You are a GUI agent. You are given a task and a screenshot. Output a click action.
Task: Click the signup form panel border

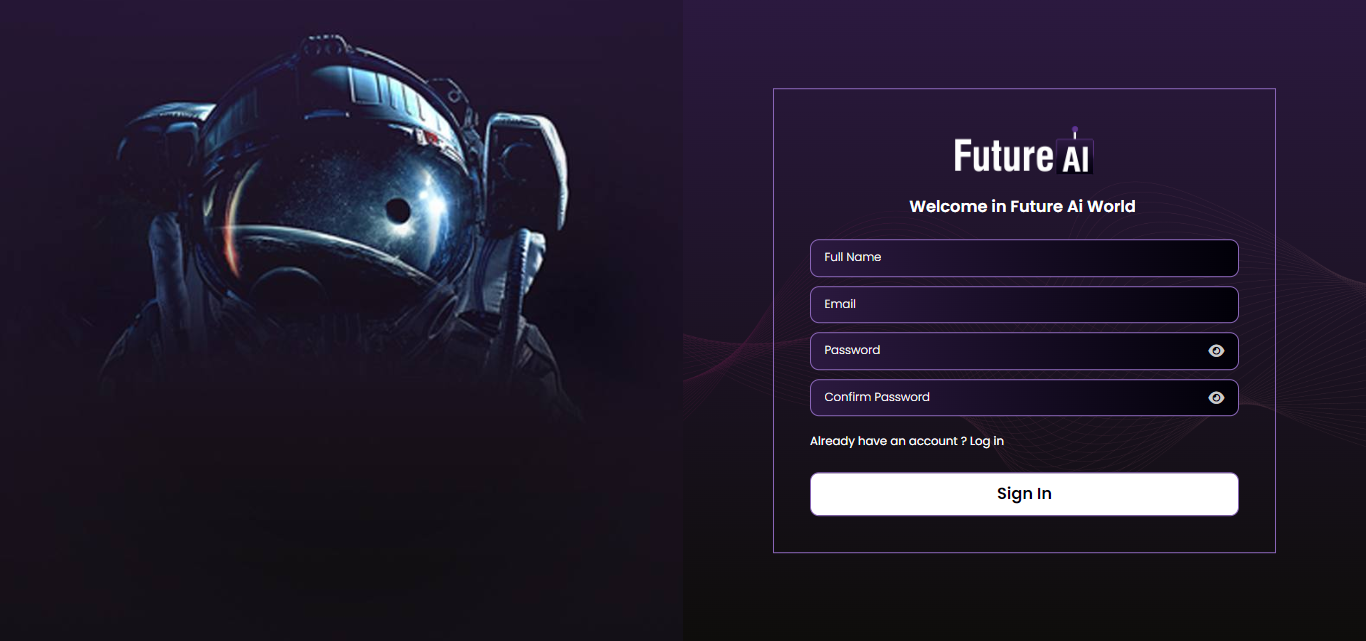774,320
